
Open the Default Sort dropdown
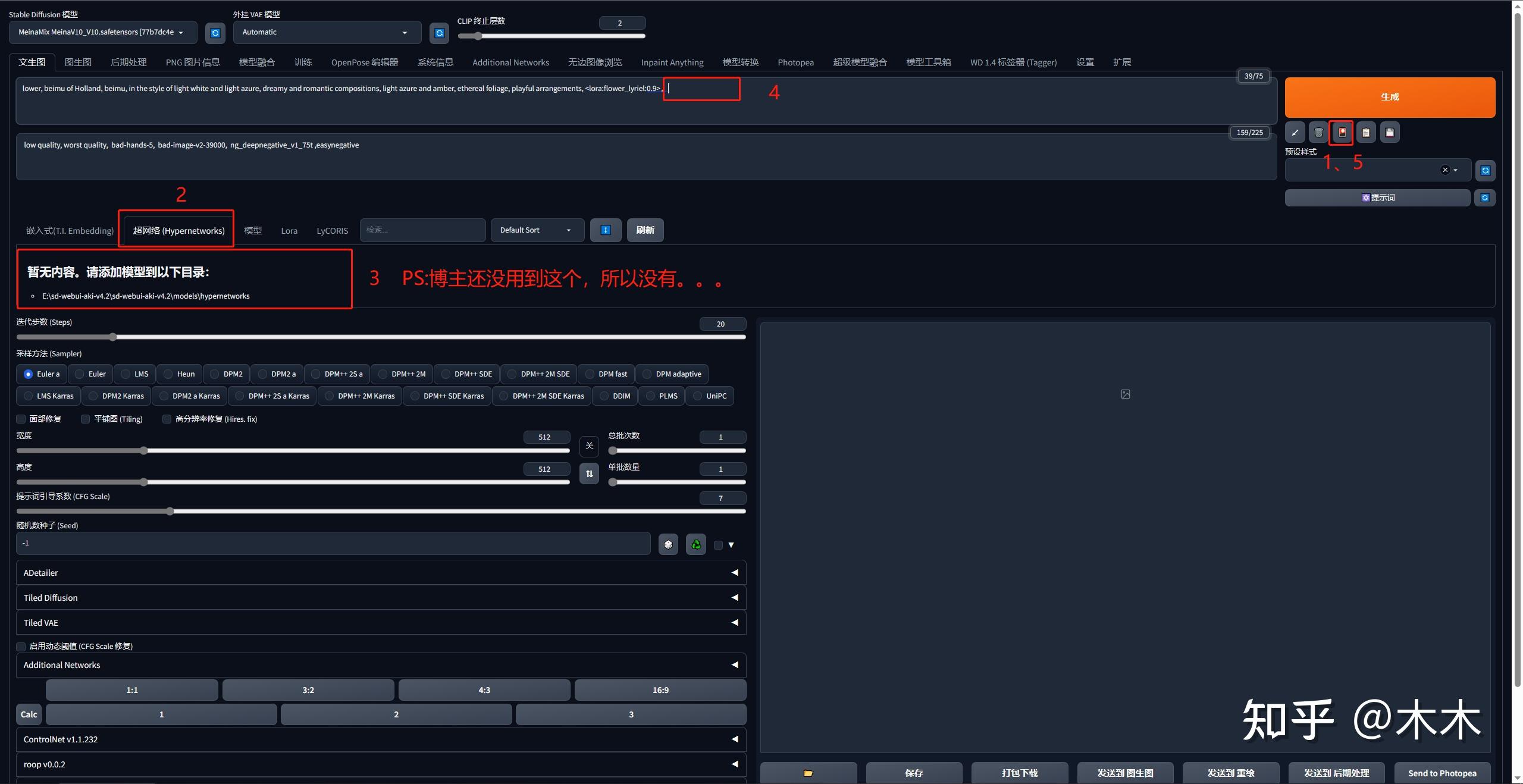pos(536,230)
